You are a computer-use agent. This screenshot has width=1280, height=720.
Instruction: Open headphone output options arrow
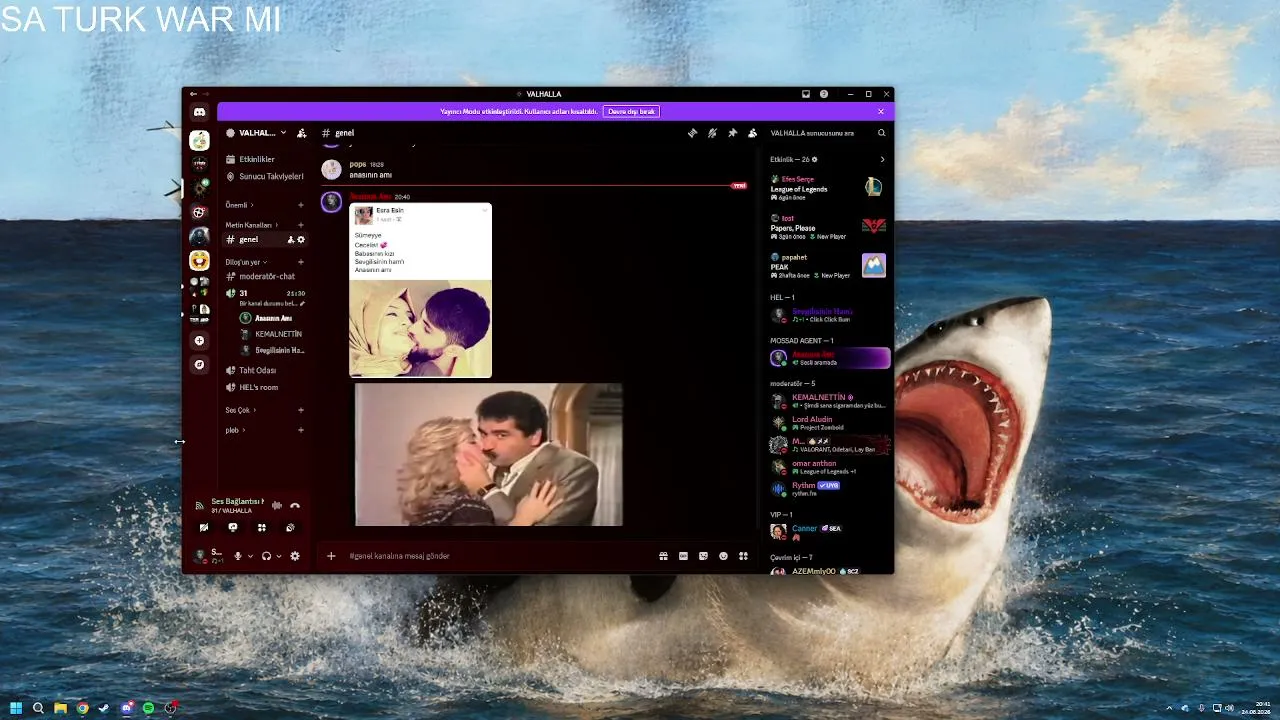coord(279,556)
